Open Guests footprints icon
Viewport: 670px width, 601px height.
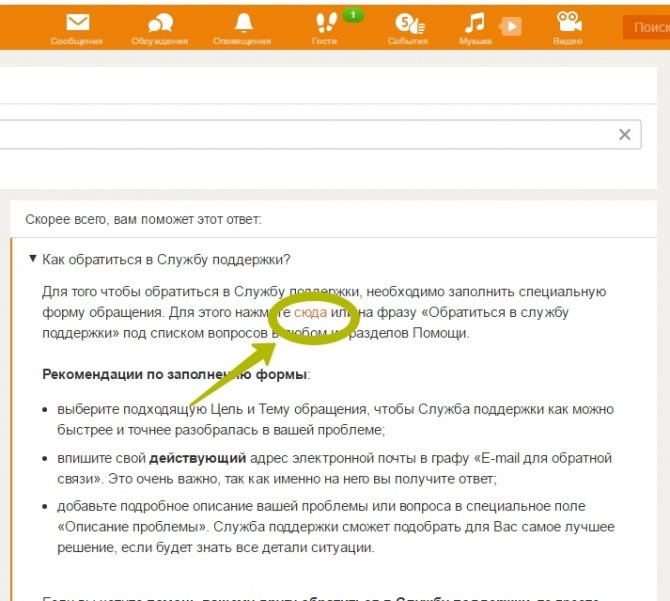pos(326,22)
